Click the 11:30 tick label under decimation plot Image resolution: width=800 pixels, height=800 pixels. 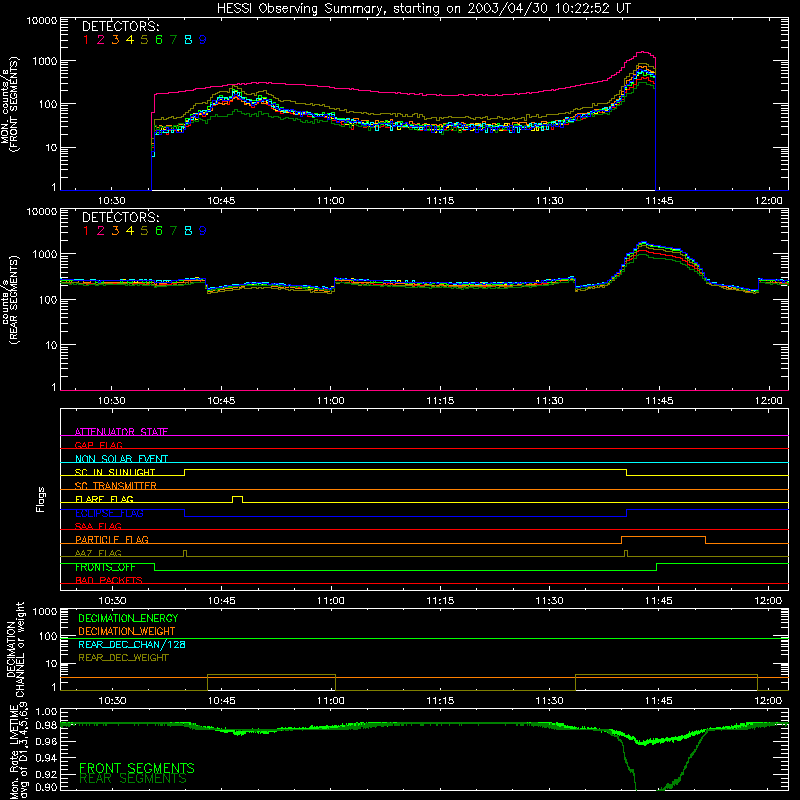pos(549,701)
